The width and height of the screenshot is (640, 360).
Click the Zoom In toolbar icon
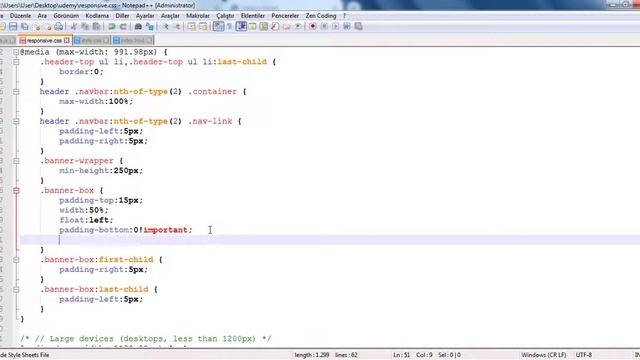pos(165,27)
